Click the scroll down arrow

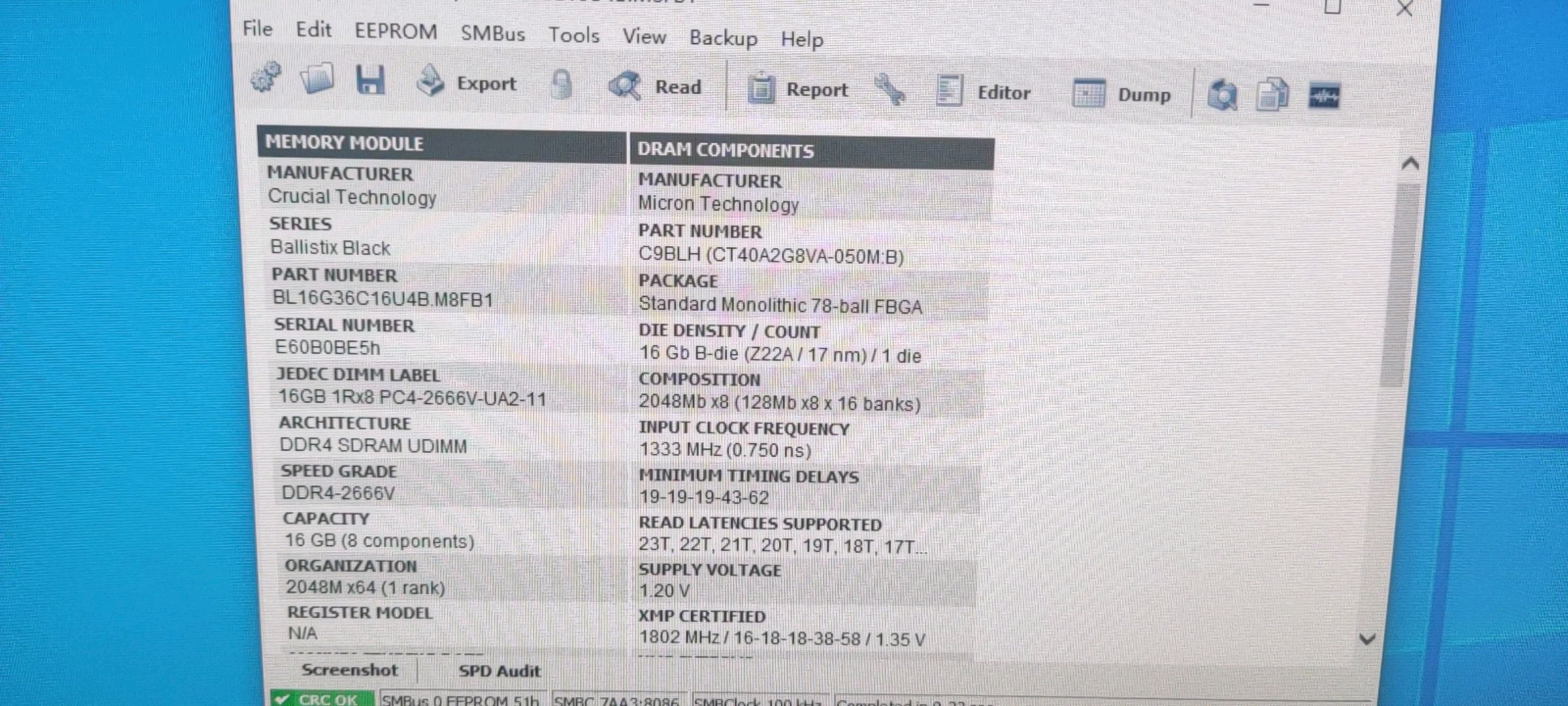[x=1367, y=639]
